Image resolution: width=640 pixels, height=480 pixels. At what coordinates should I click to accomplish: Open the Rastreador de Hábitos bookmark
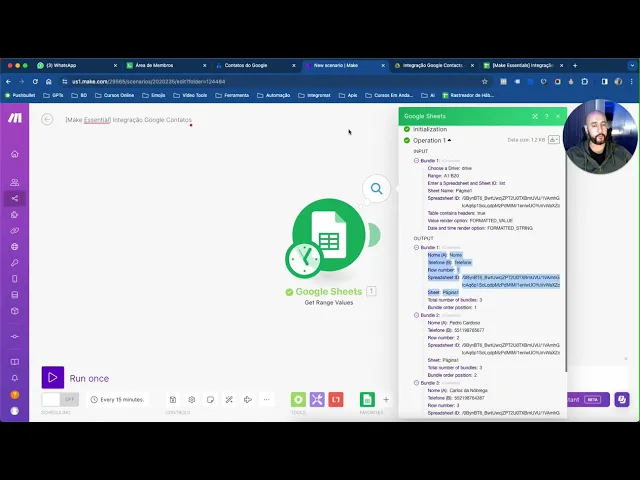(x=468, y=96)
